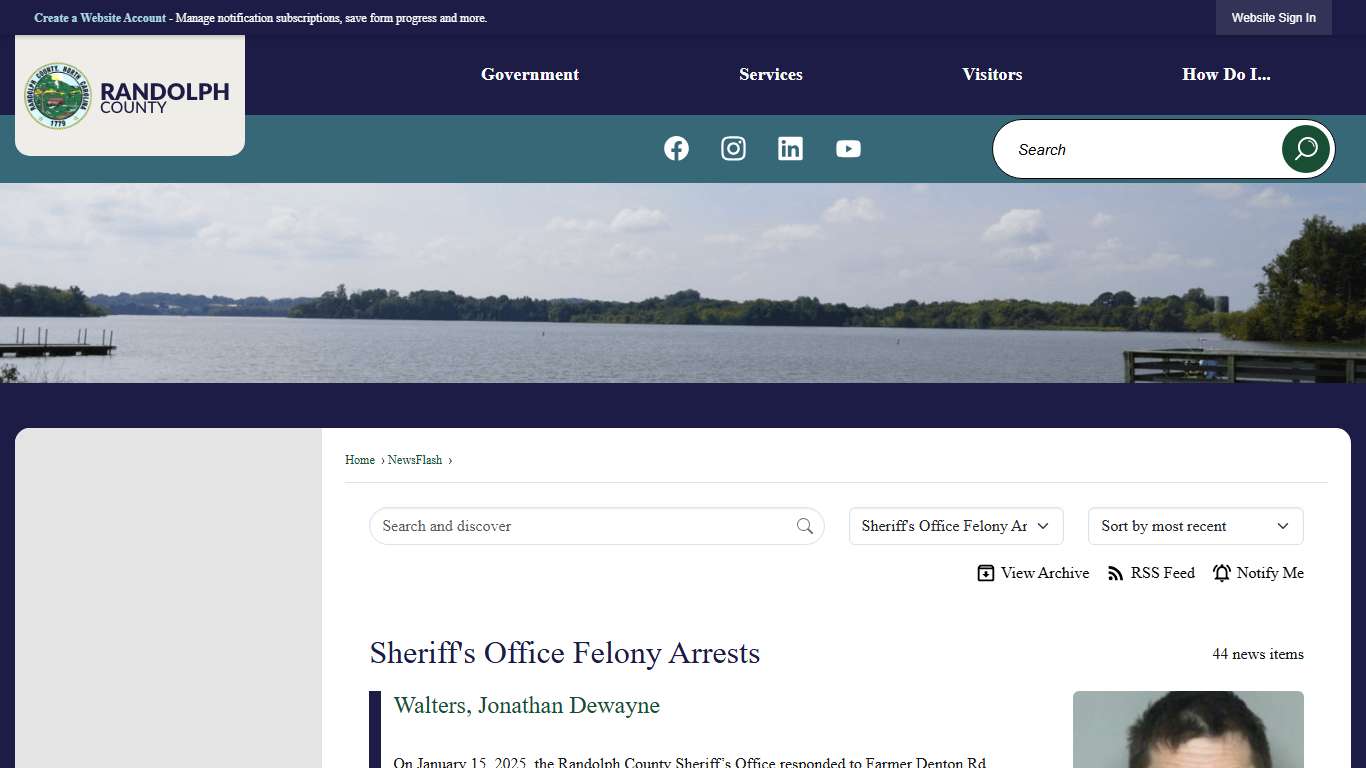The image size is (1366, 768).
Task: Click the Website Sign In button
Action: click(1273, 18)
